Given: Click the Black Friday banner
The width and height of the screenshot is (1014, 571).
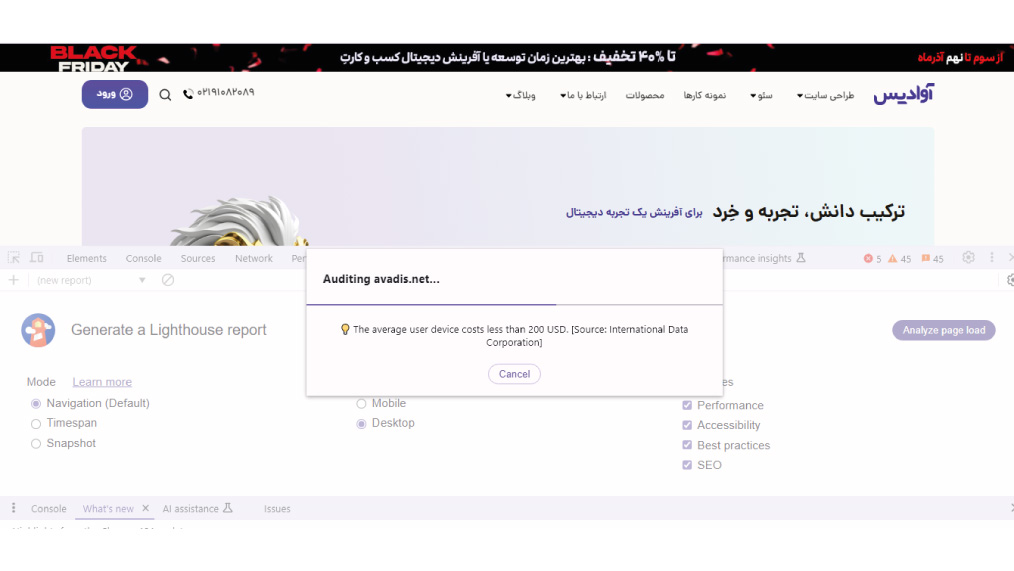Looking at the screenshot, I should point(507,58).
